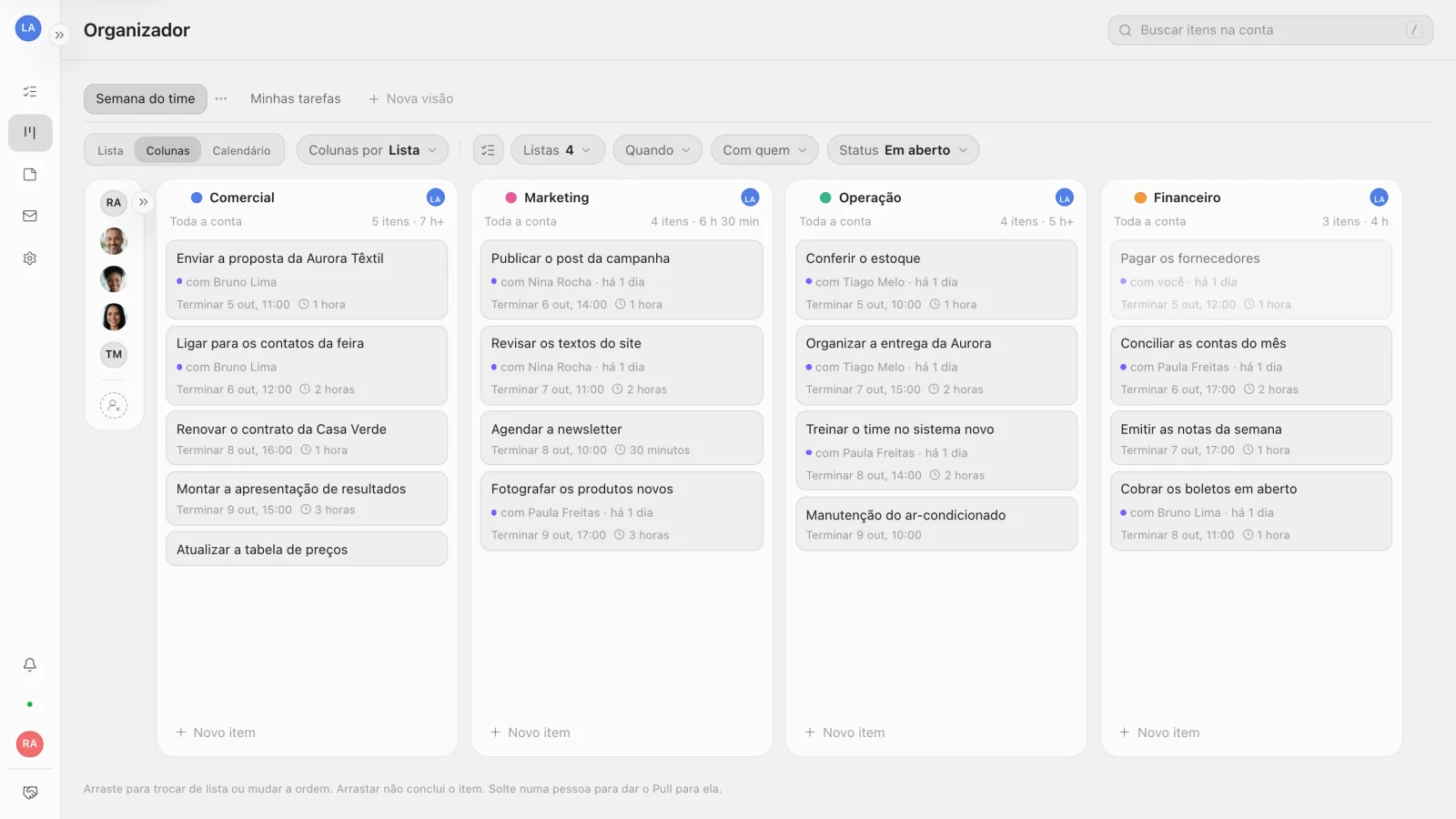Open card Manutenção do ar-condicionado
This screenshot has height=819, width=1456.
point(936,524)
